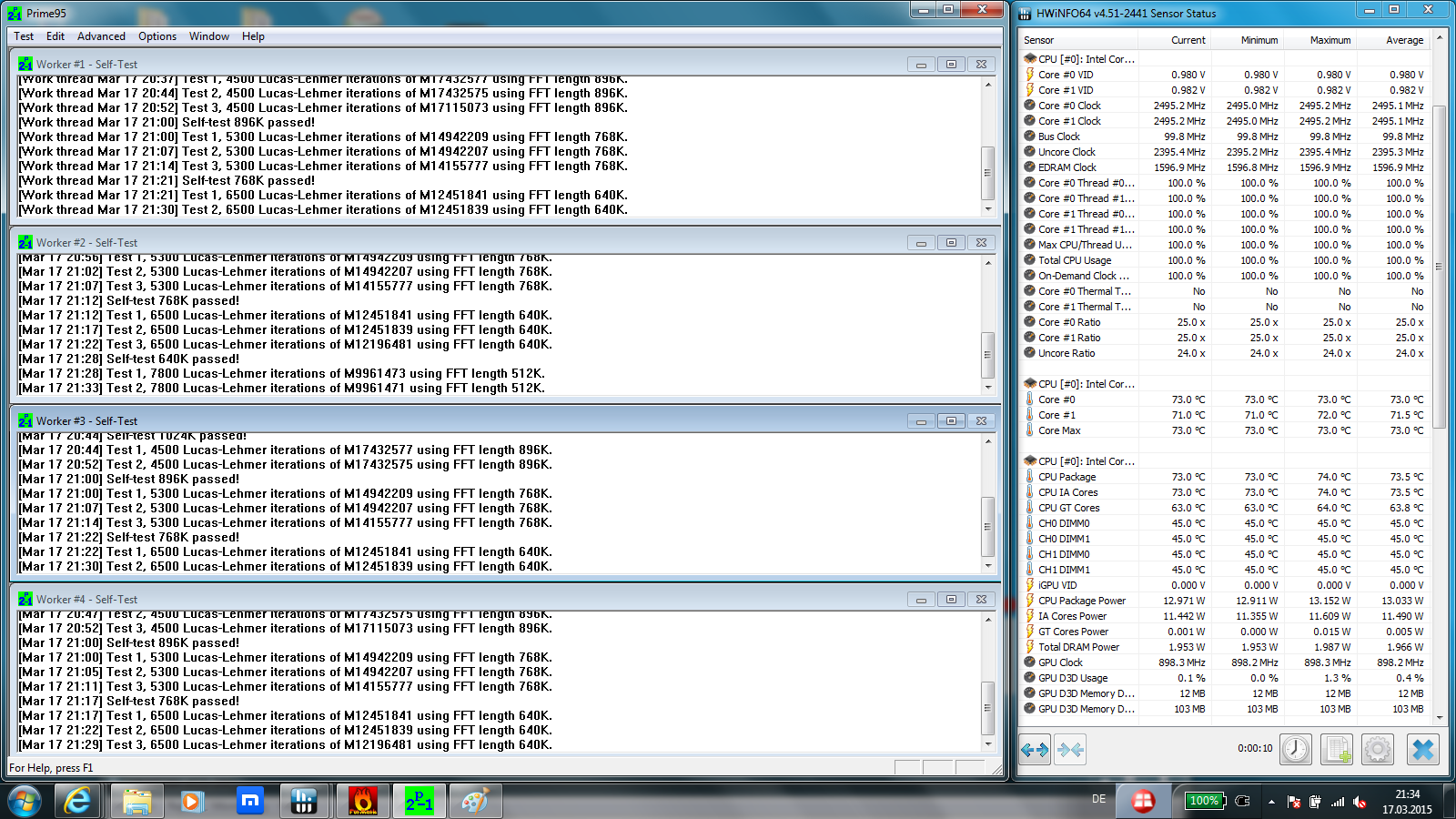The width and height of the screenshot is (1456, 819).
Task: Open FurMark from the taskbar
Action: click(x=362, y=801)
